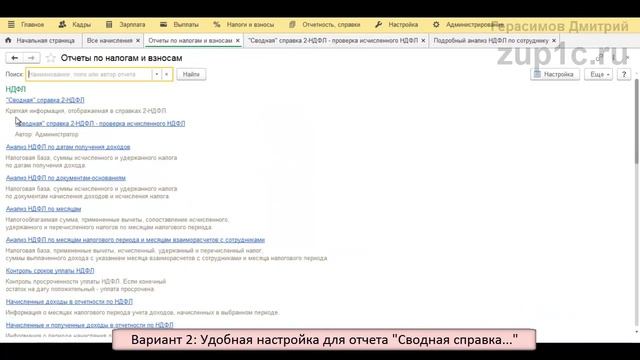Click the home icon of Начальная страница
Image resolution: width=640 pixels, height=360 pixels.
8,40
